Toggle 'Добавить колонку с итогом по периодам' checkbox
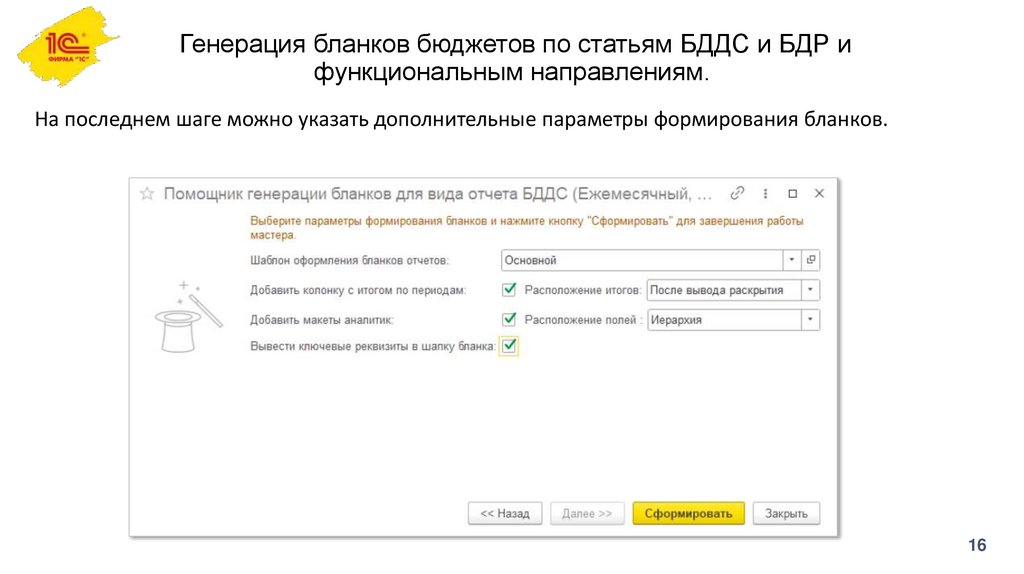The image size is (1024, 574). pyautogui.click(x=509, y=289)
